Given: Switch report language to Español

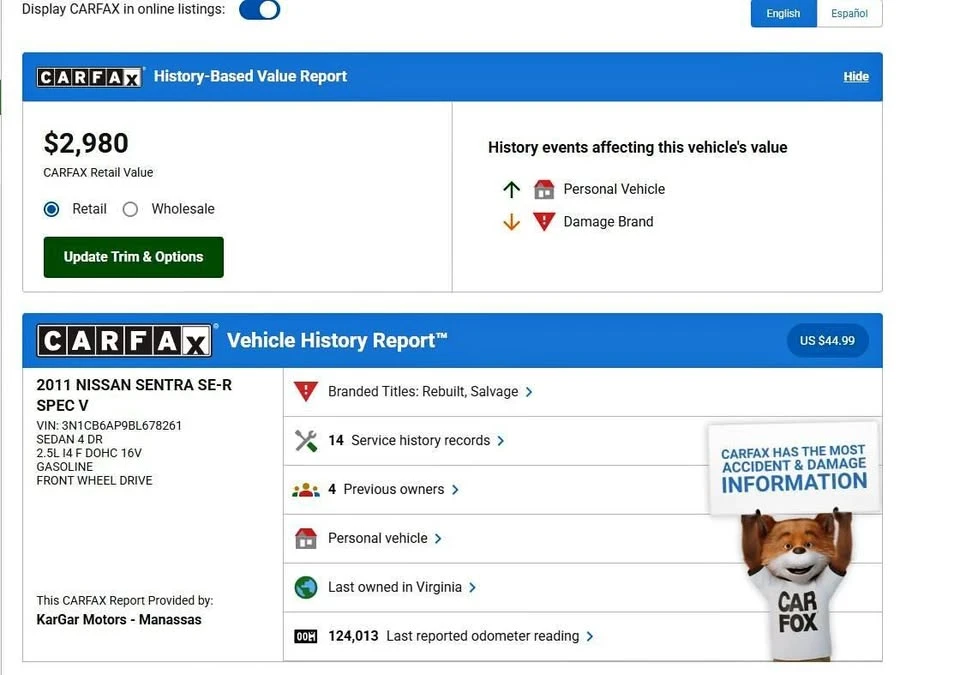Looking at the screenshot, I should [849, 13].
